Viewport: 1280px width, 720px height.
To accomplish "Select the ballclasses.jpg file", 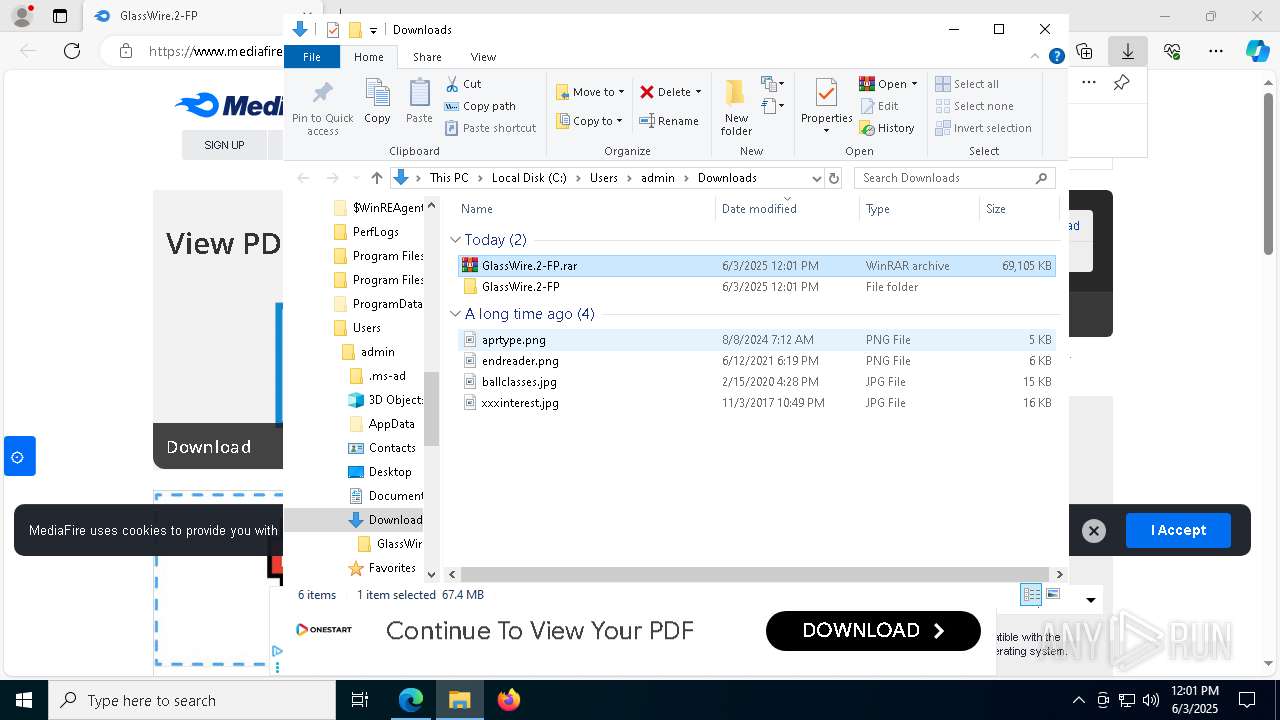I will pos(757,382).
